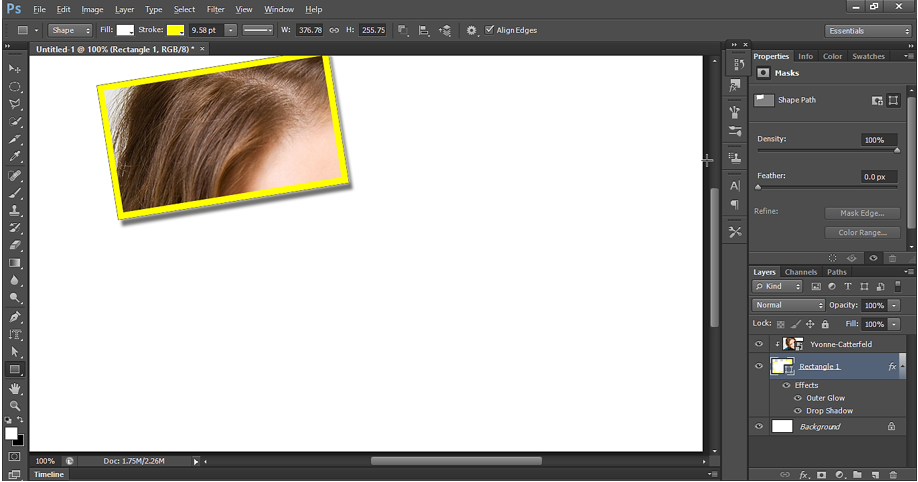918x482 pixels.
Task: Click the Density slider
Action: (827, 151)
